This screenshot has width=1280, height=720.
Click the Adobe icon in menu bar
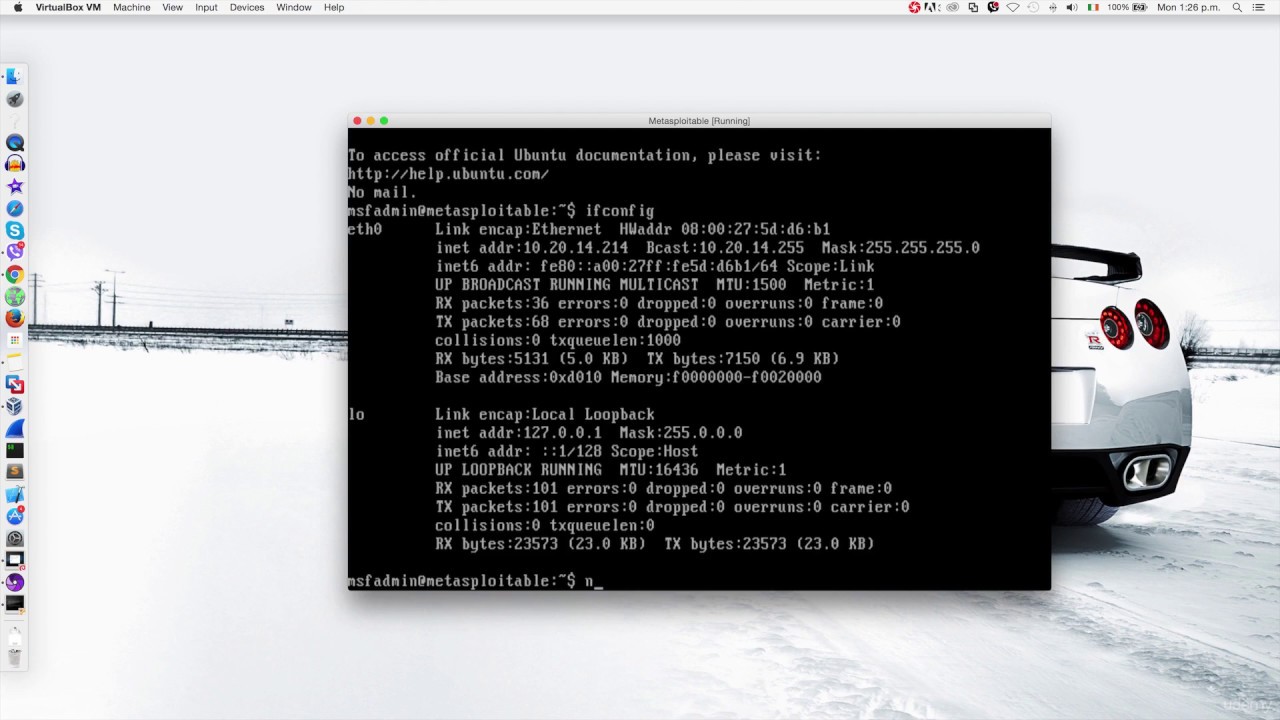coord(932,7)
